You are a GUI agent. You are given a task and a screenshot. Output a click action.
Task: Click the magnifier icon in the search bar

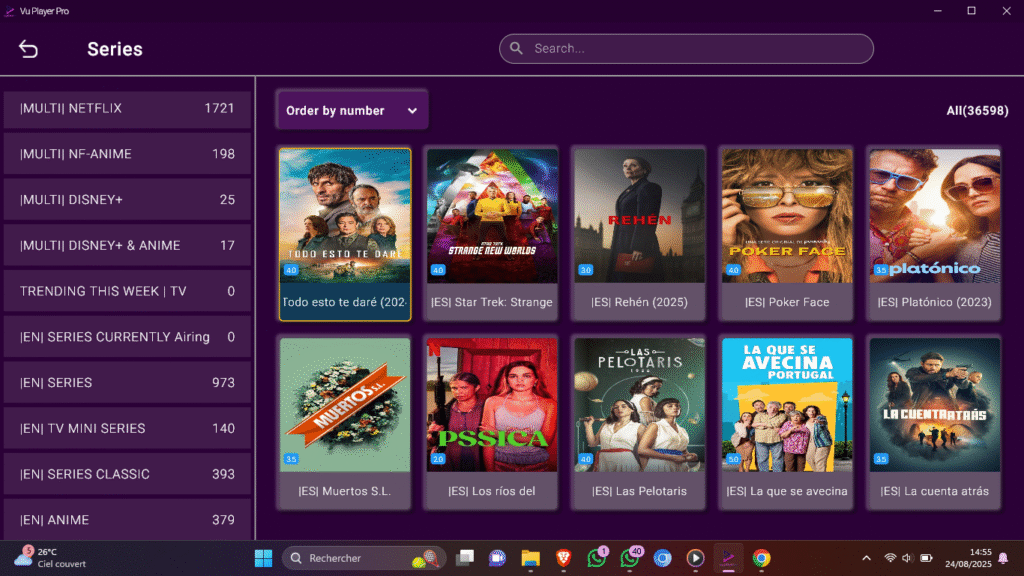point(517,48)
